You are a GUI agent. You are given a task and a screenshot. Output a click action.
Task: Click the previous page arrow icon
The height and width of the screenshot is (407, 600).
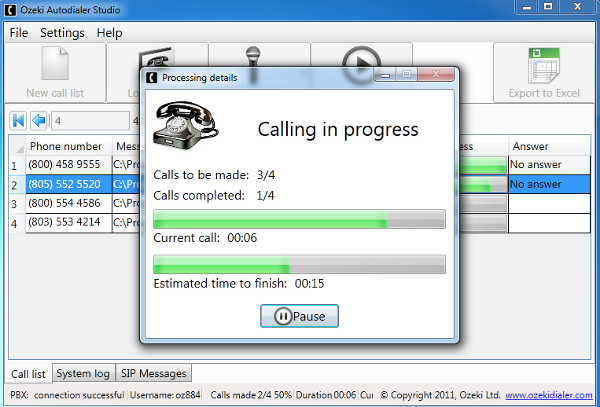39,121
